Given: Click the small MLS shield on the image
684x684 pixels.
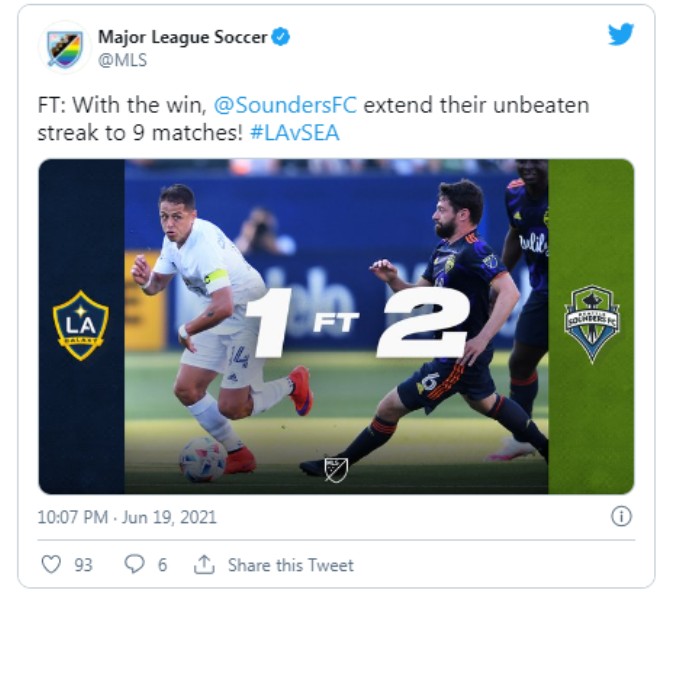Looking at the screenshot, I should pyautogui.click(x=336, y=469).
